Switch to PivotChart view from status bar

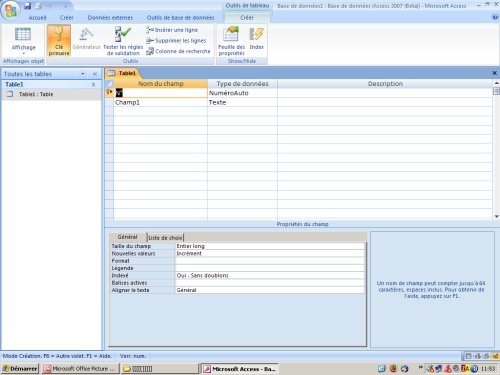tap(486, 356)
